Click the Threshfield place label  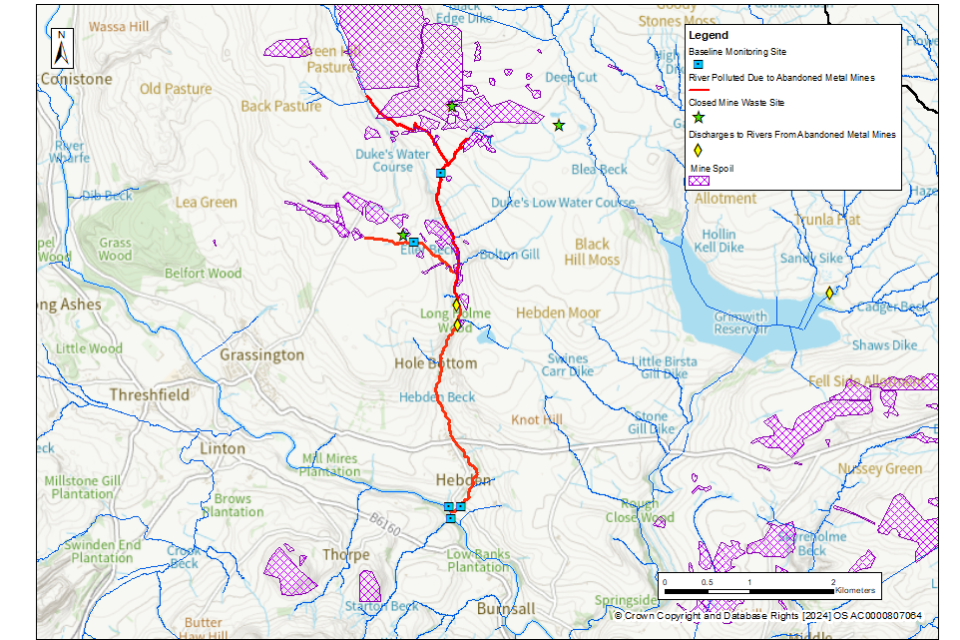tap(149, 395)
